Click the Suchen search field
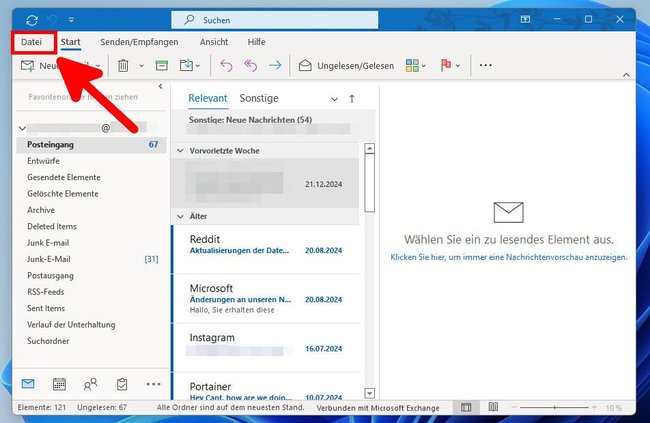The image size is (650, 423). (274, 20)
